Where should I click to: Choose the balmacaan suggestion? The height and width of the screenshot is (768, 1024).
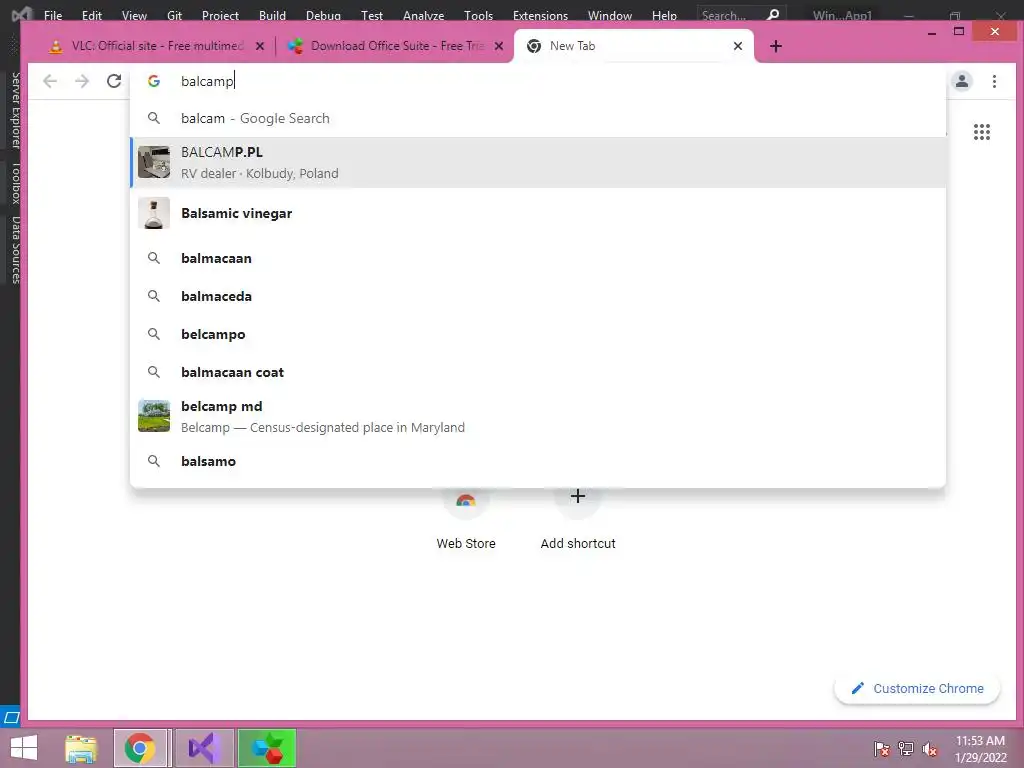click(x=538, y=258)
